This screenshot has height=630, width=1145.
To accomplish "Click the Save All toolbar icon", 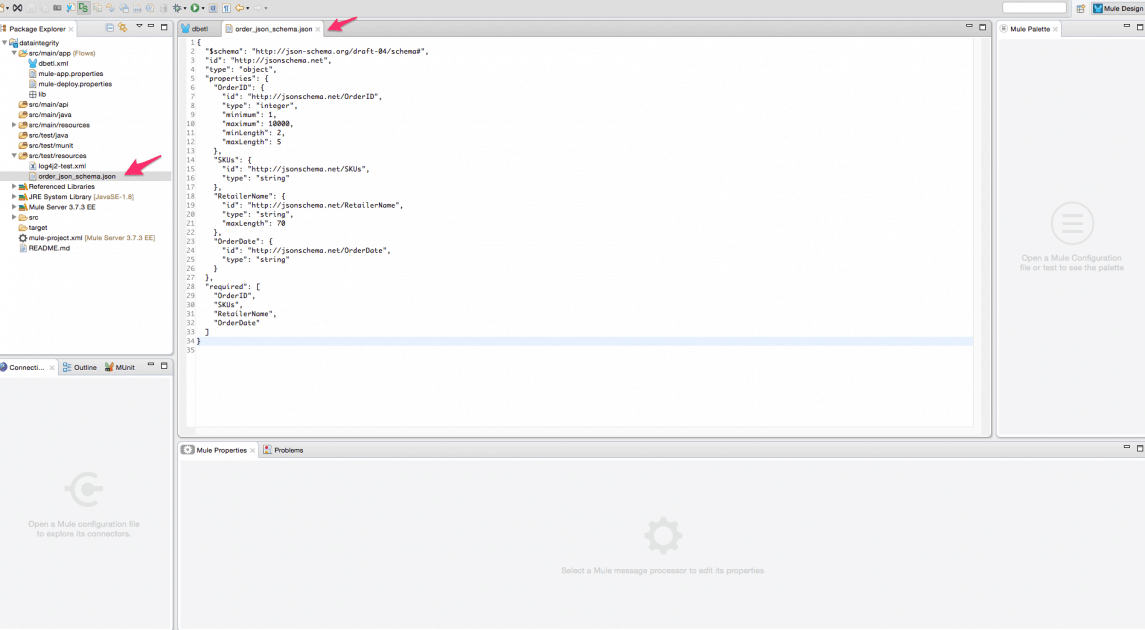I will (x=44, y=7).
